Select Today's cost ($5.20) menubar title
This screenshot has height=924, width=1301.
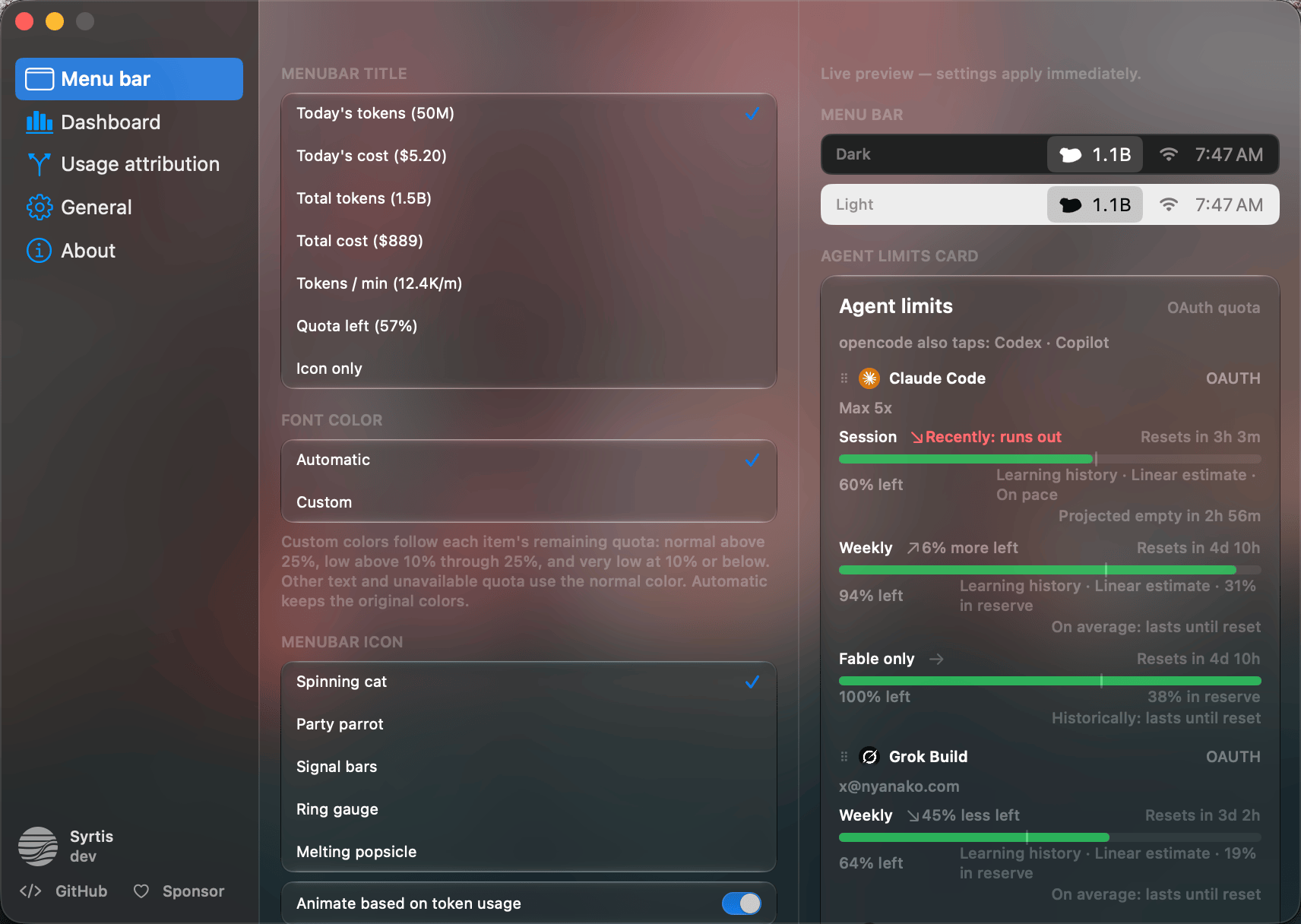point(529,156)
